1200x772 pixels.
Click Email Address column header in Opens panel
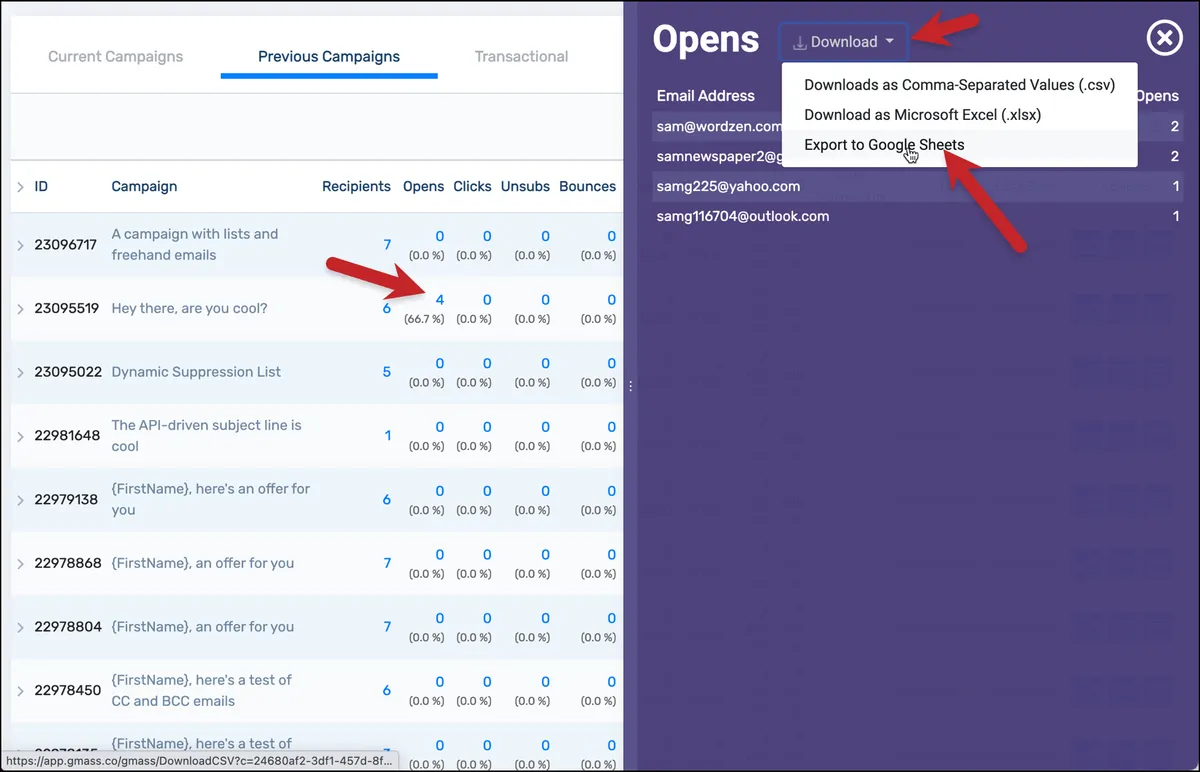(706, 96)
